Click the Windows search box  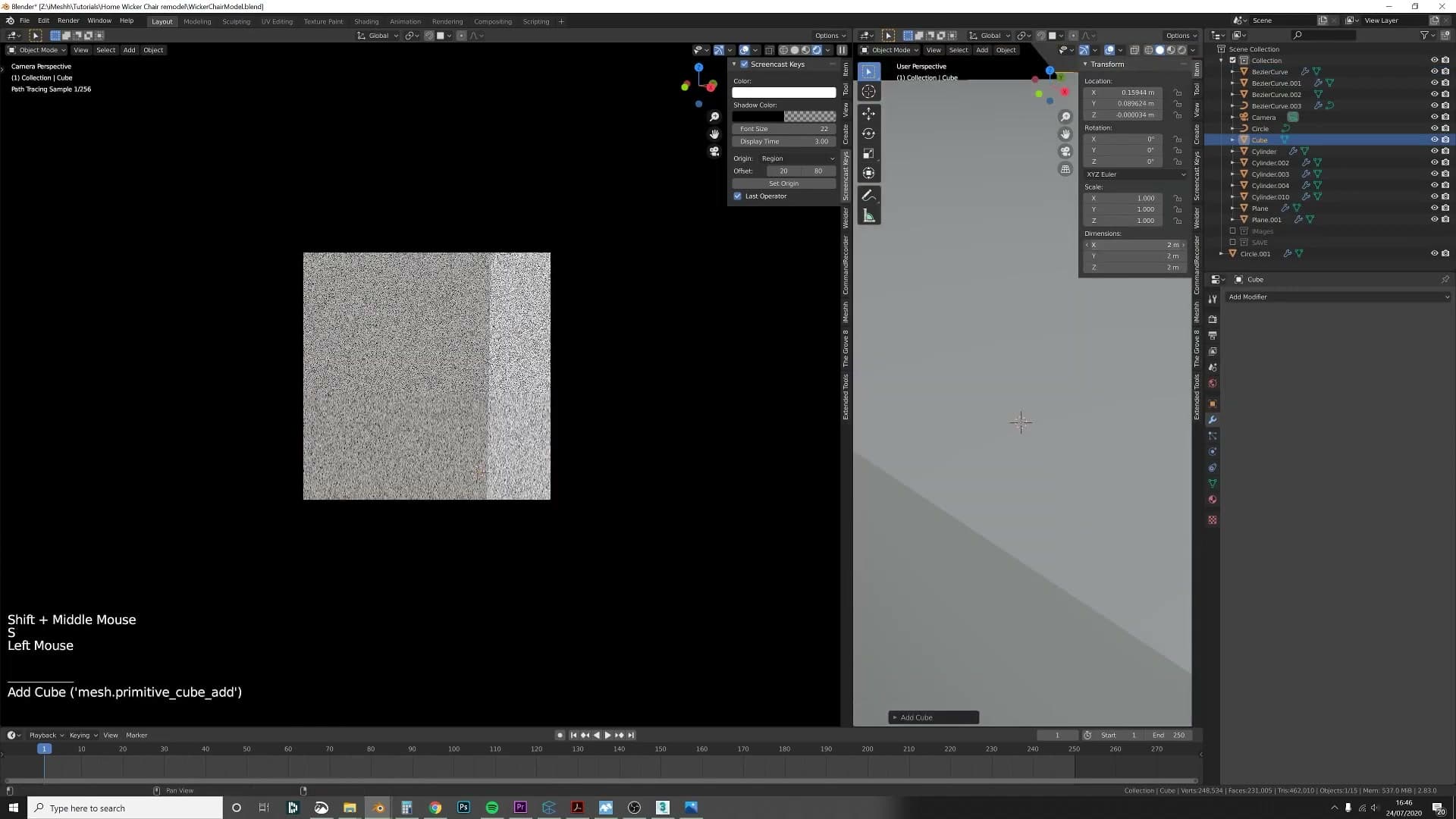pos(126,808)
